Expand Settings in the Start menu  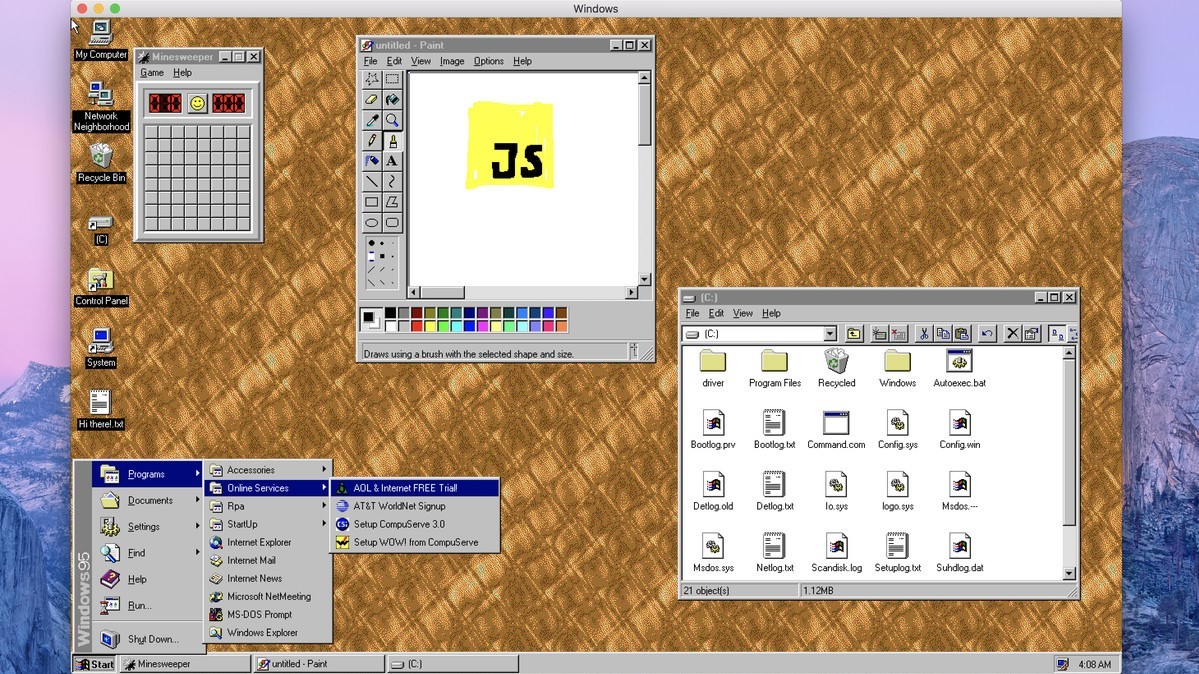(148, 526)
